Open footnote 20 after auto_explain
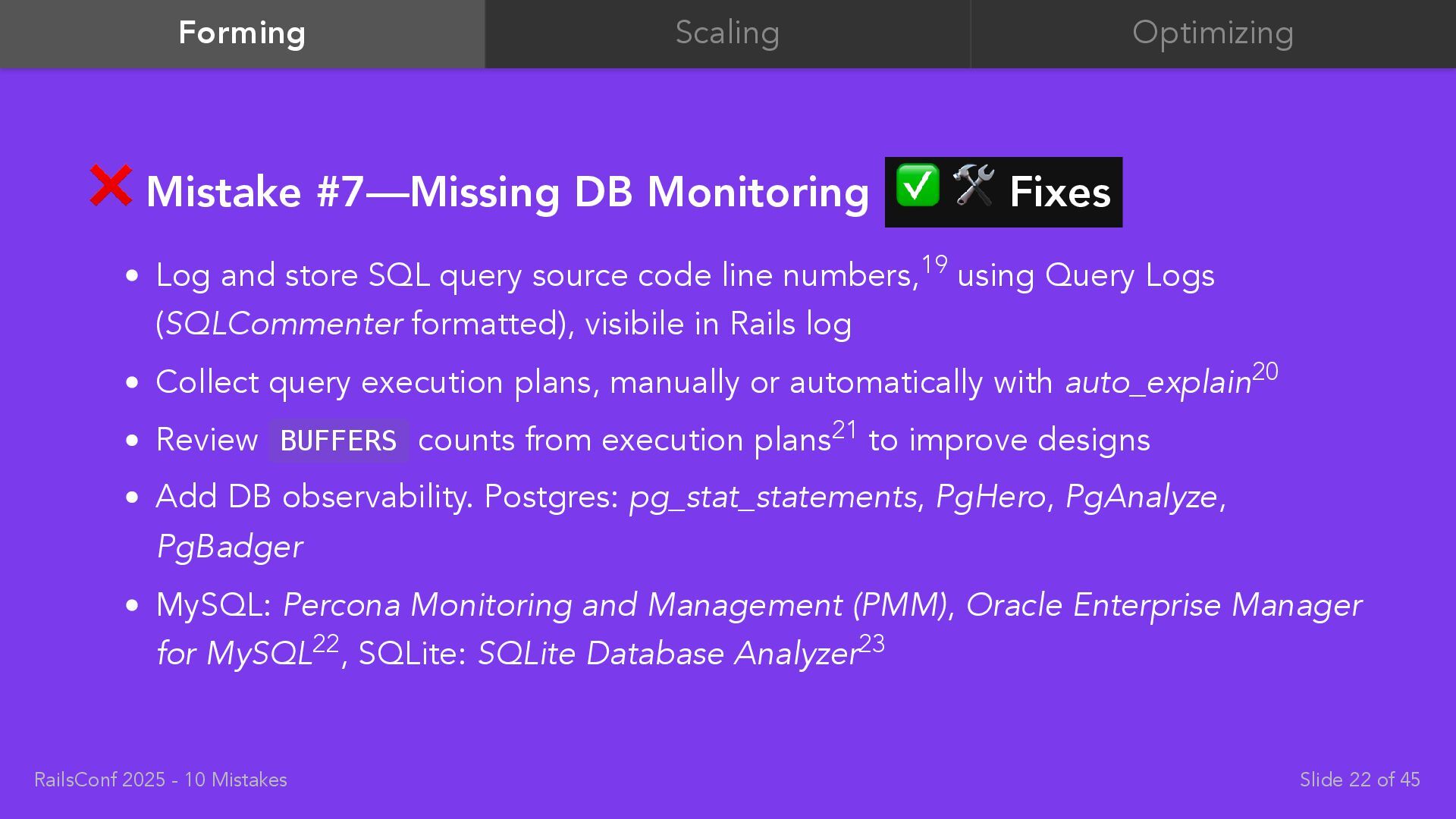 click(1266, 372)
